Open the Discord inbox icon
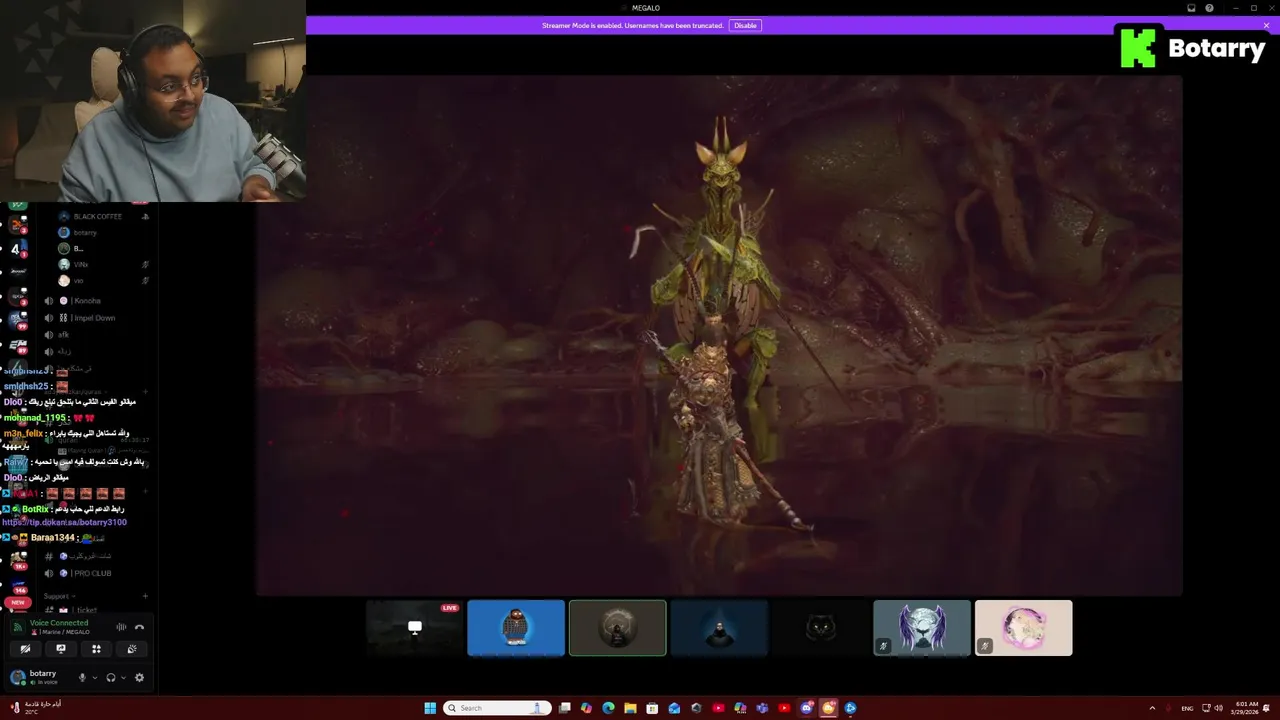The image size is (1280, 720). coord(1191,8)
